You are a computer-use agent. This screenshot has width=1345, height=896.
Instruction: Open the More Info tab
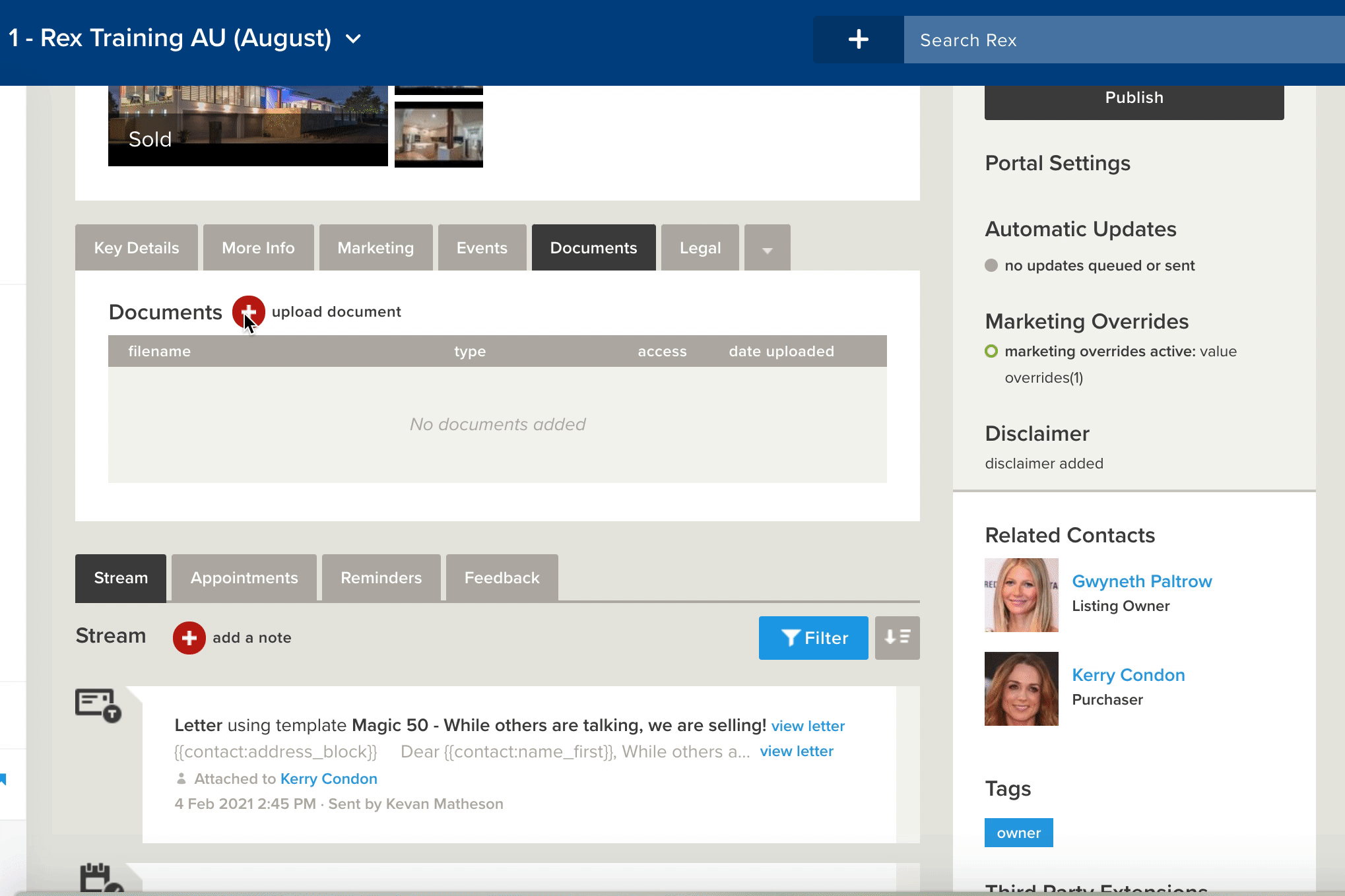[x=259, y=248]
